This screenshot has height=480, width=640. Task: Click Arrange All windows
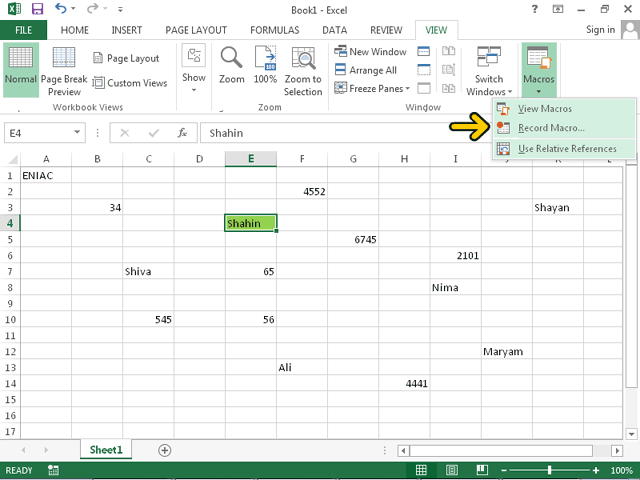365,70
